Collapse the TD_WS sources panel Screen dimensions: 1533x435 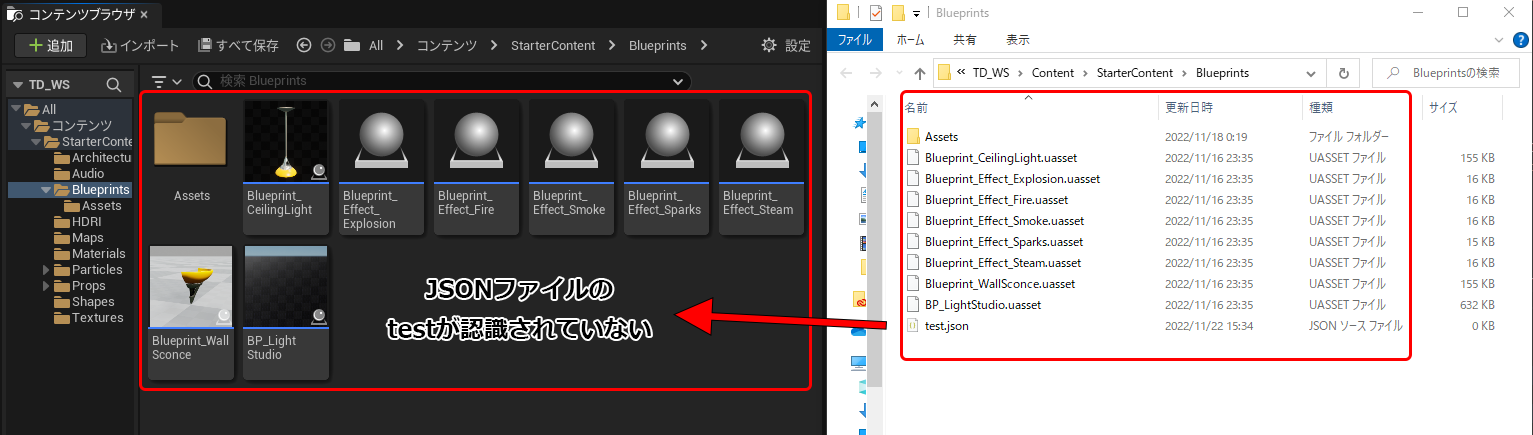coord(18,85)
